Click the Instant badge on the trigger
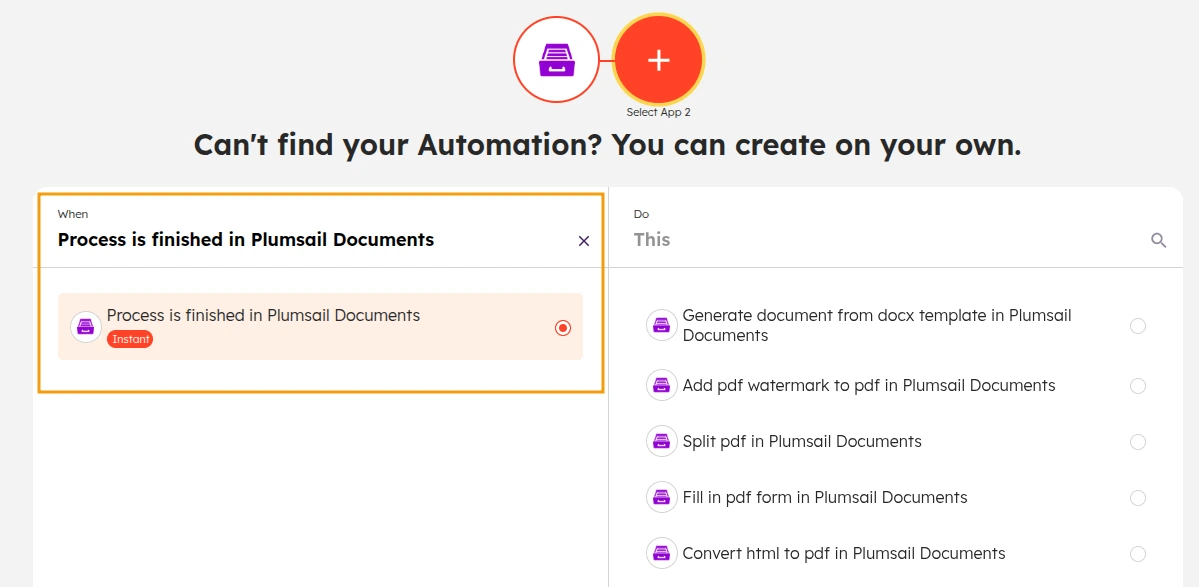The image size is (1199, 587). (130, 339)
